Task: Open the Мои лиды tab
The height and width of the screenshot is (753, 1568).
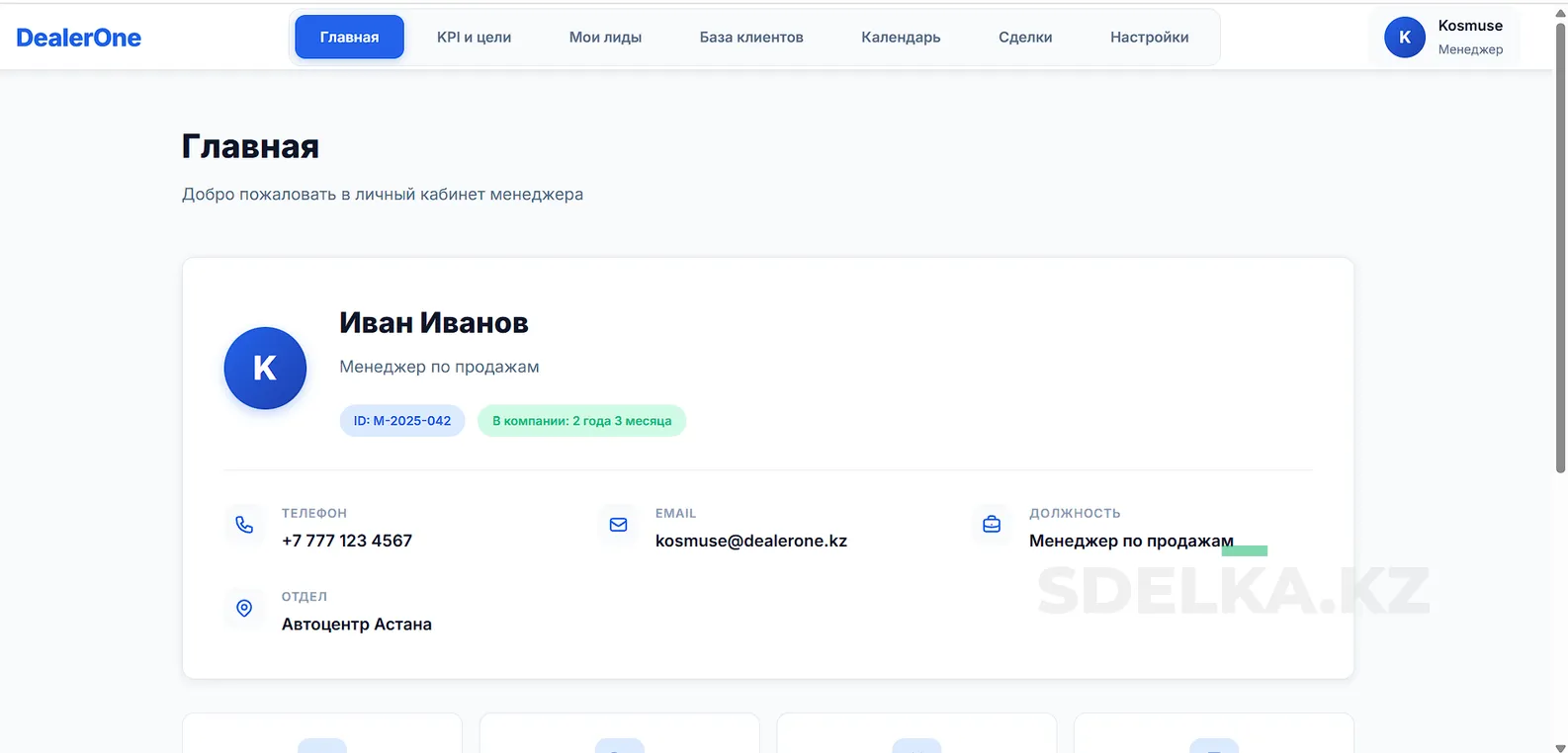Action: coord(605,38)
